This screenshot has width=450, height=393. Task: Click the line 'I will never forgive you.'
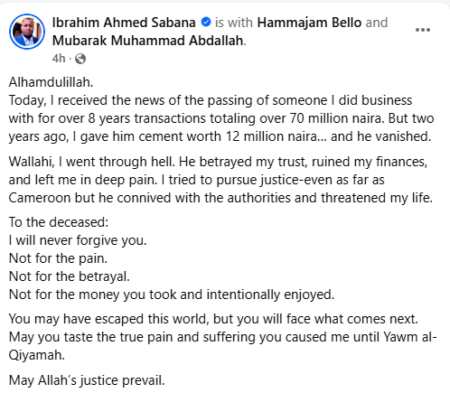78,240
